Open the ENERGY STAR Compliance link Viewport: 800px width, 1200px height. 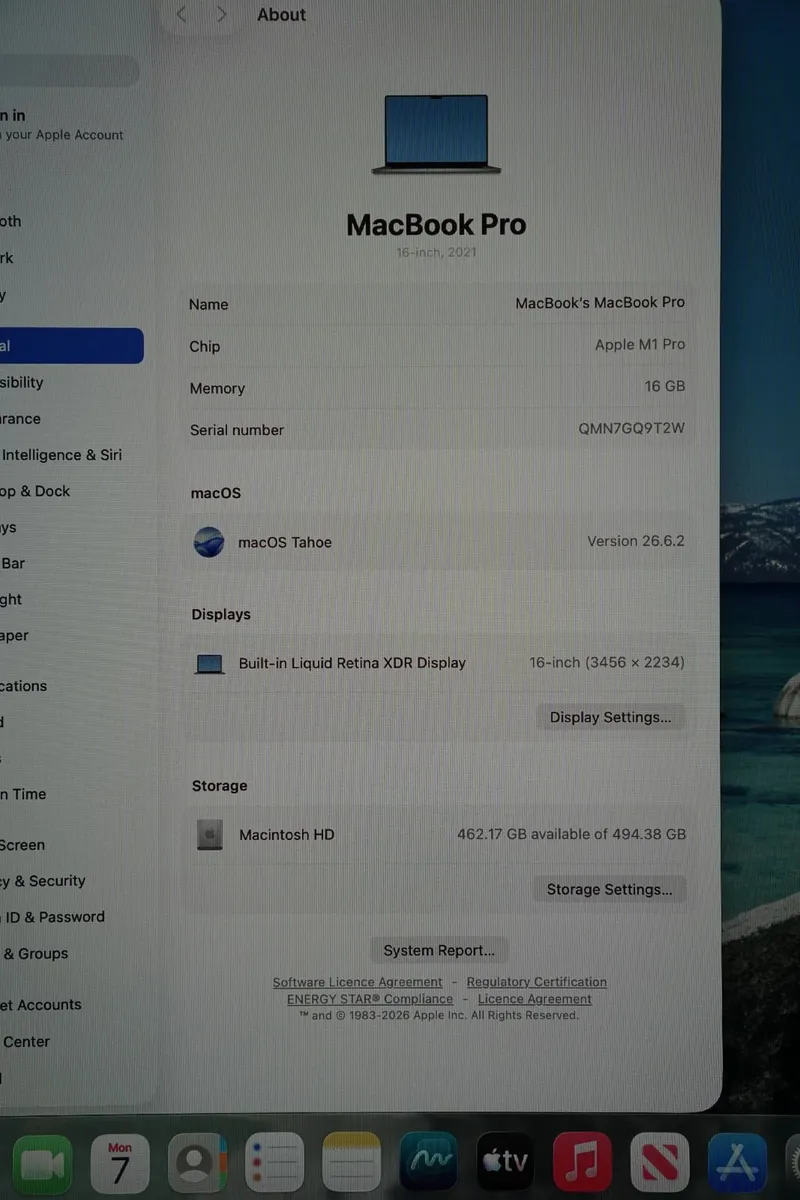370,999
